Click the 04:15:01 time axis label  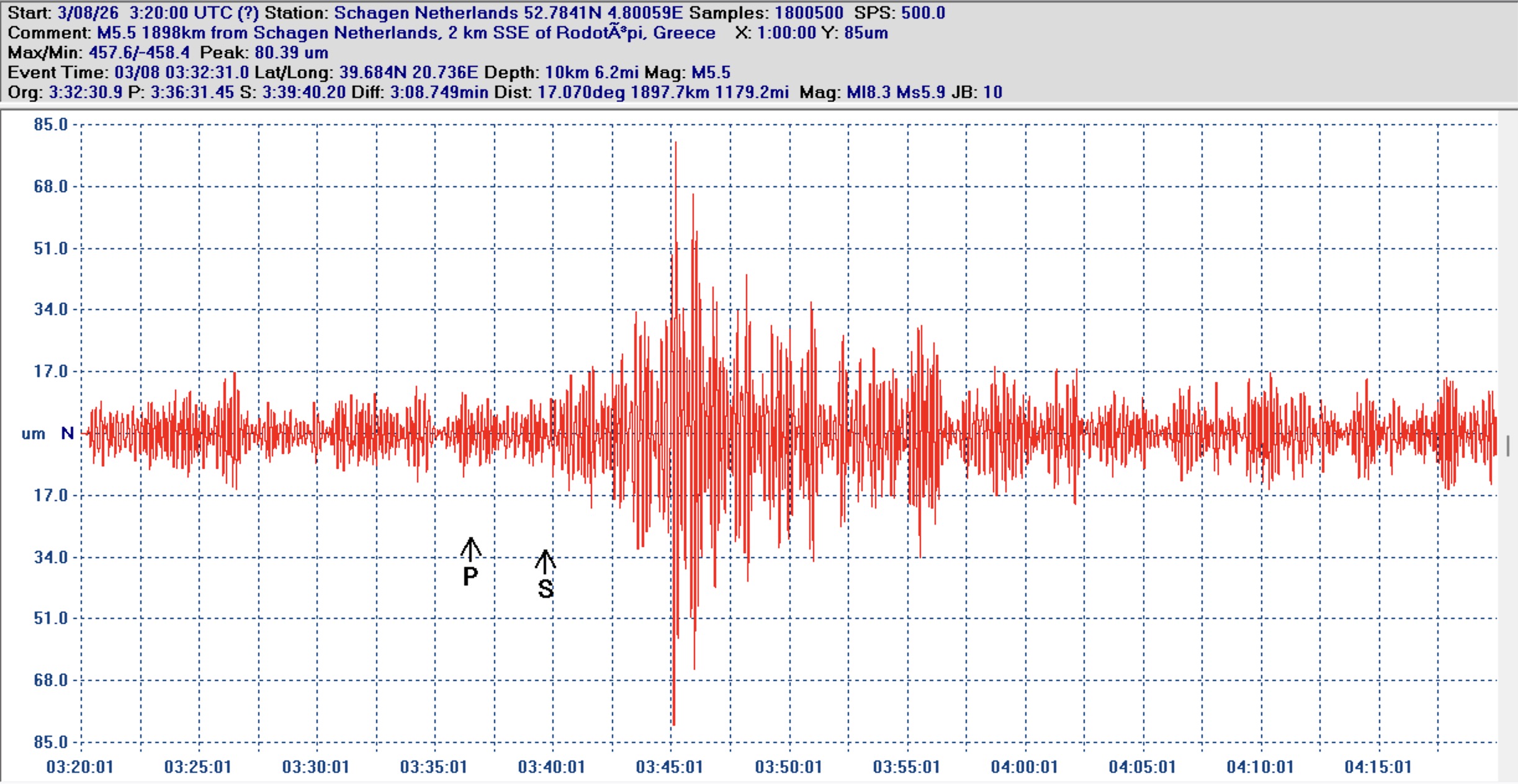coord(1378,767)
